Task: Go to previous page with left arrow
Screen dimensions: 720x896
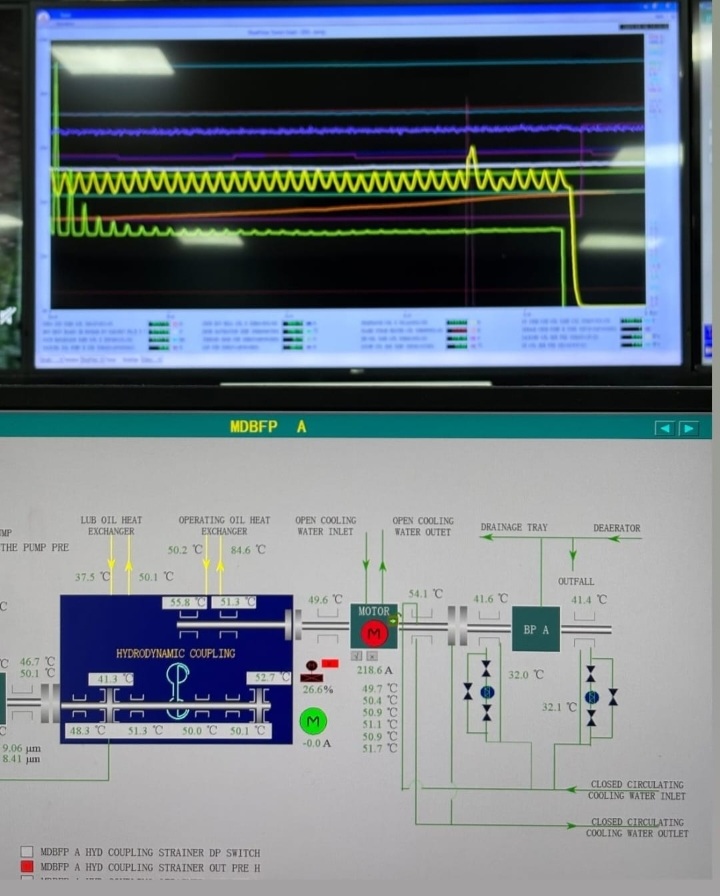Action: pyautogui.click(x=665, y=428)
